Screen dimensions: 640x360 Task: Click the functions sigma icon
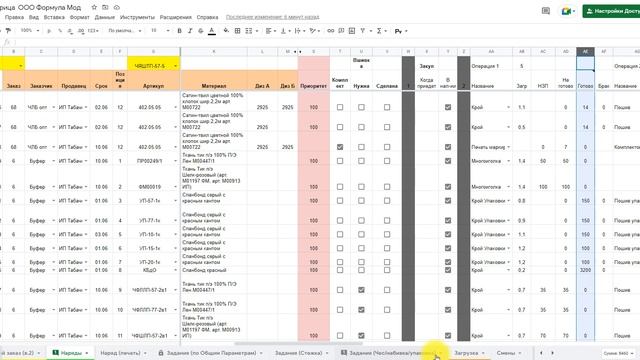click(x=379, y=31)
